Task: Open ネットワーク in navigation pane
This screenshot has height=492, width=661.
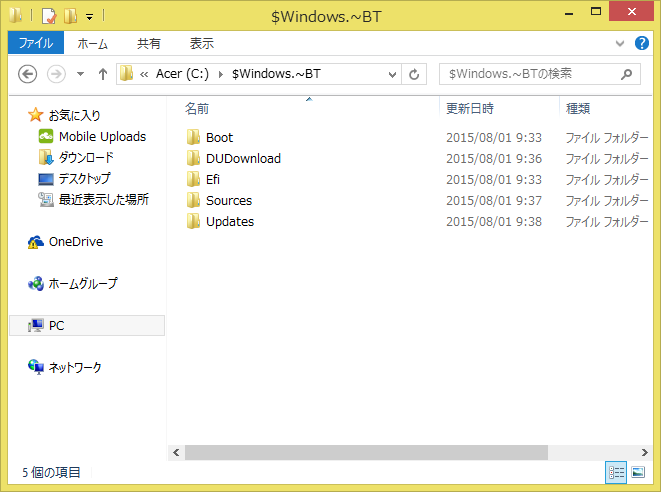Action: [x=75, y=367]
